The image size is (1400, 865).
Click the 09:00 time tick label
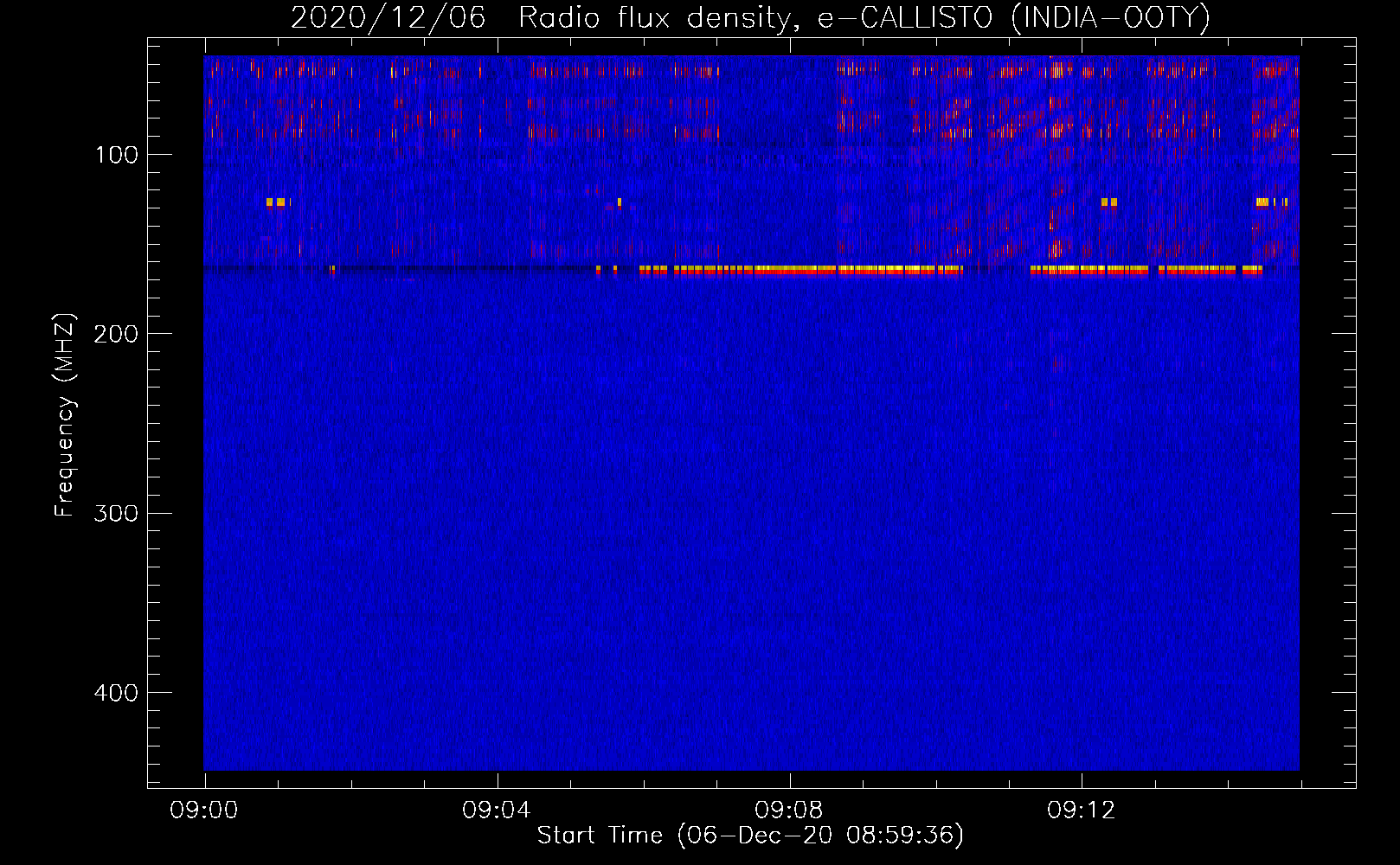point(204,811)
